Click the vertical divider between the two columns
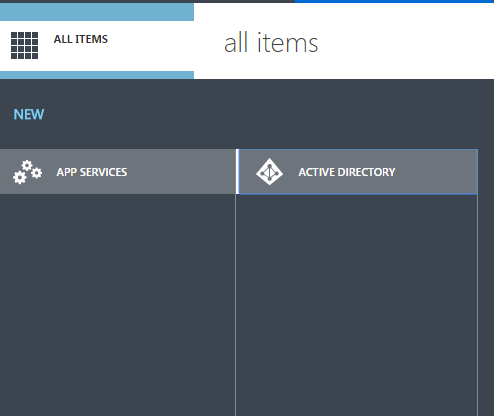 coord(236,305)
